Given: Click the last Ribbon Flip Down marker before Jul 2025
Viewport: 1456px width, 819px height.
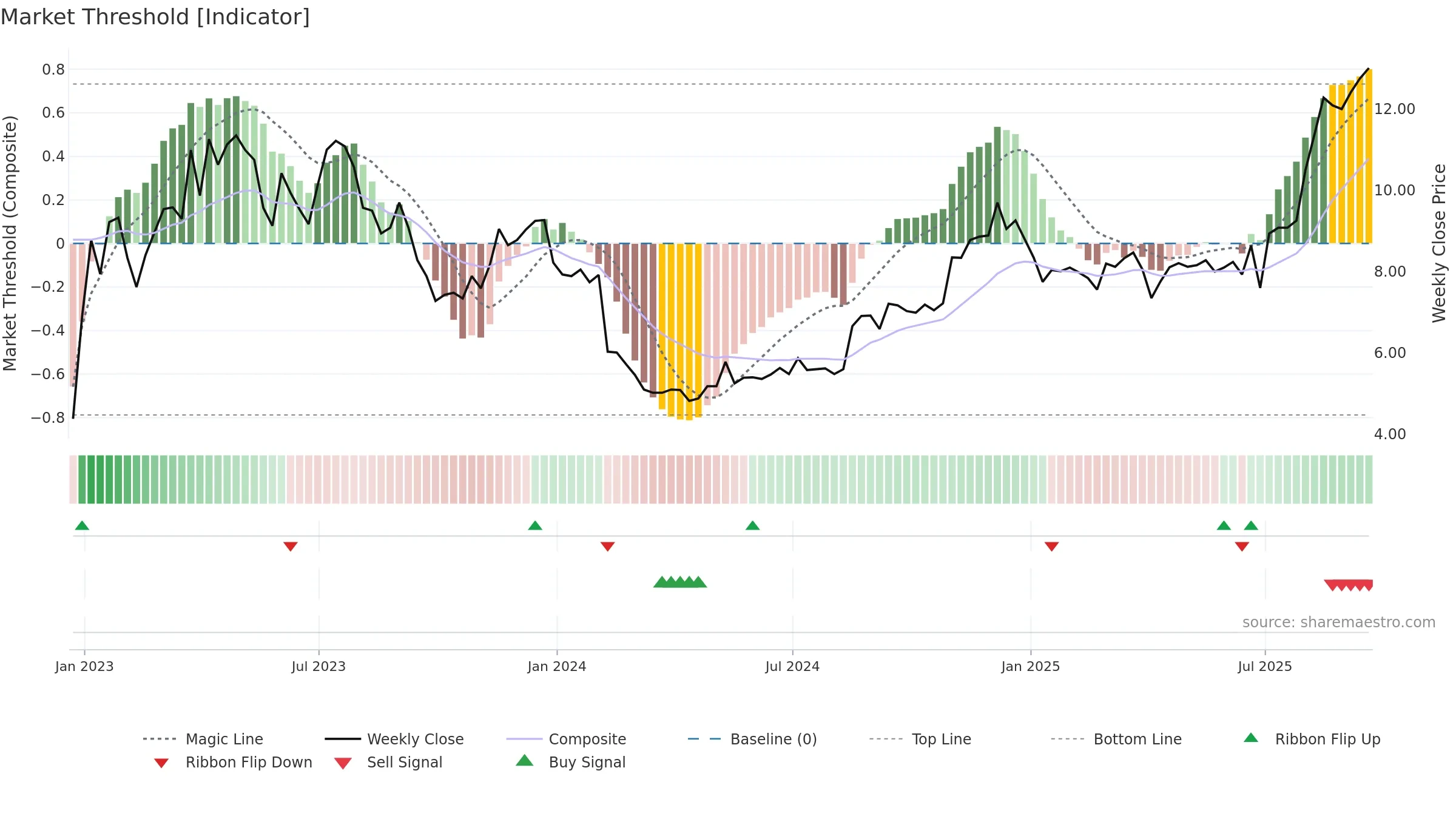Looking at the screenshot, I should [x=1242, y=547].
